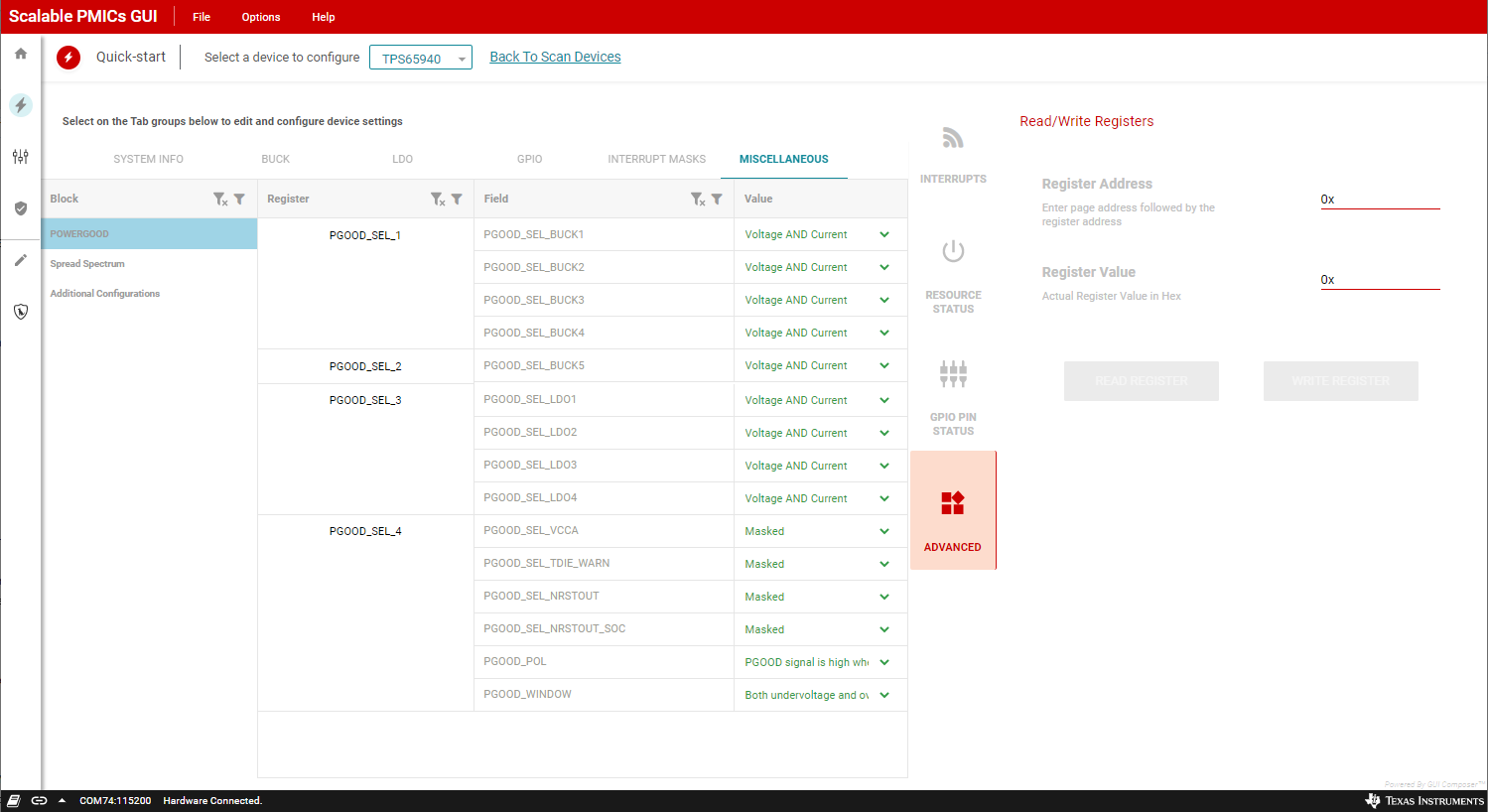Screen dimensions: 1488x812
Task: Open the PGOOD_POL value dropdown
Action: 883,662
